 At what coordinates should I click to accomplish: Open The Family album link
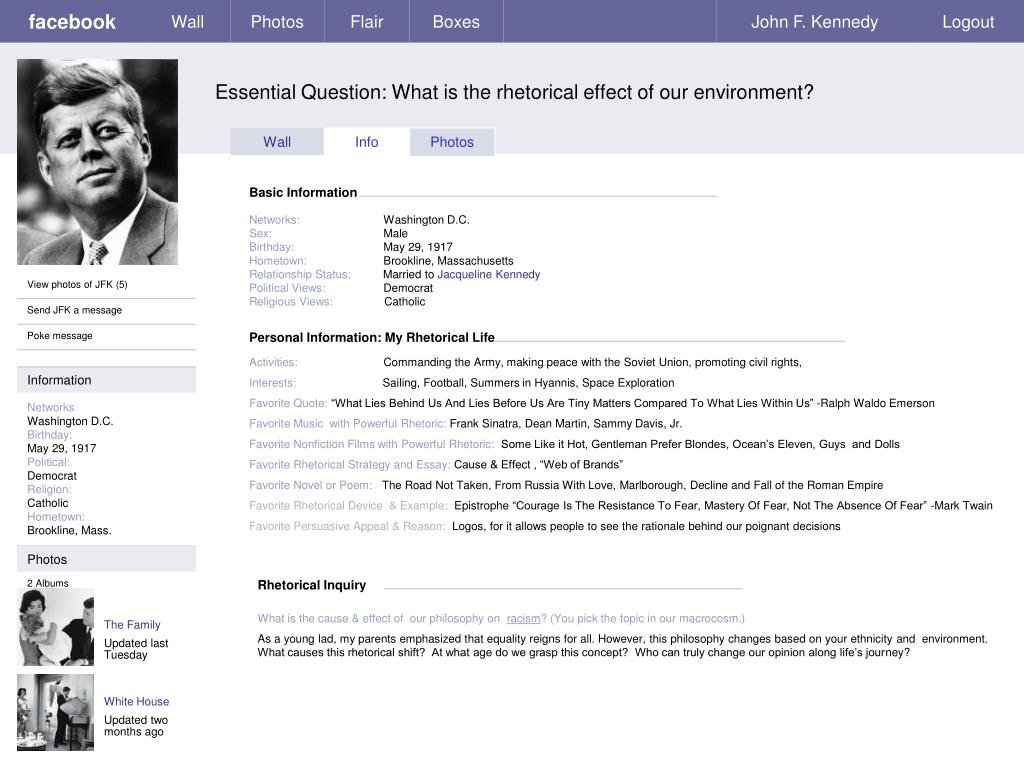(x=132, y=624)
